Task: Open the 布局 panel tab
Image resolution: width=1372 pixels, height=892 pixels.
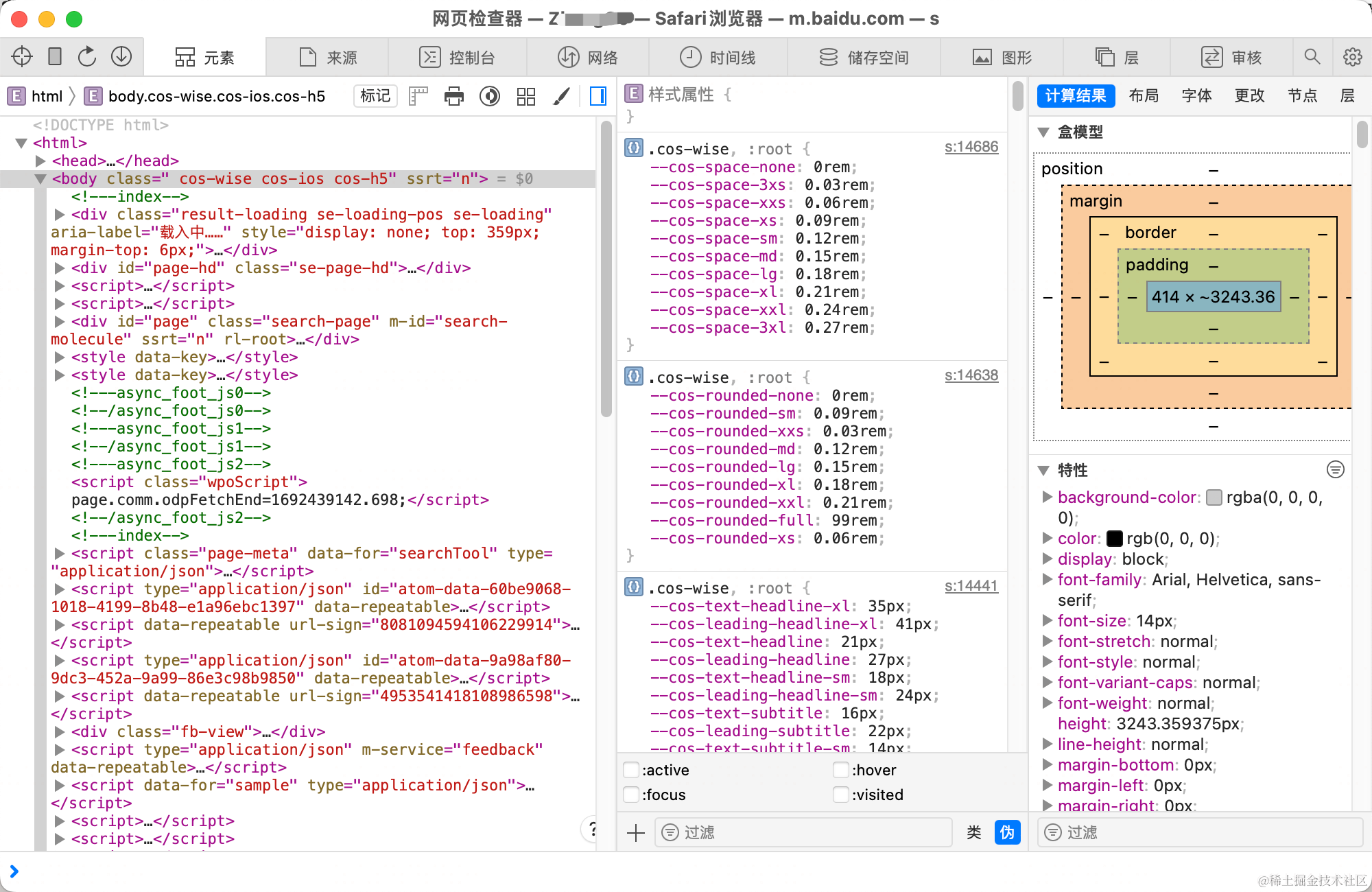Action: (1143, 96)
